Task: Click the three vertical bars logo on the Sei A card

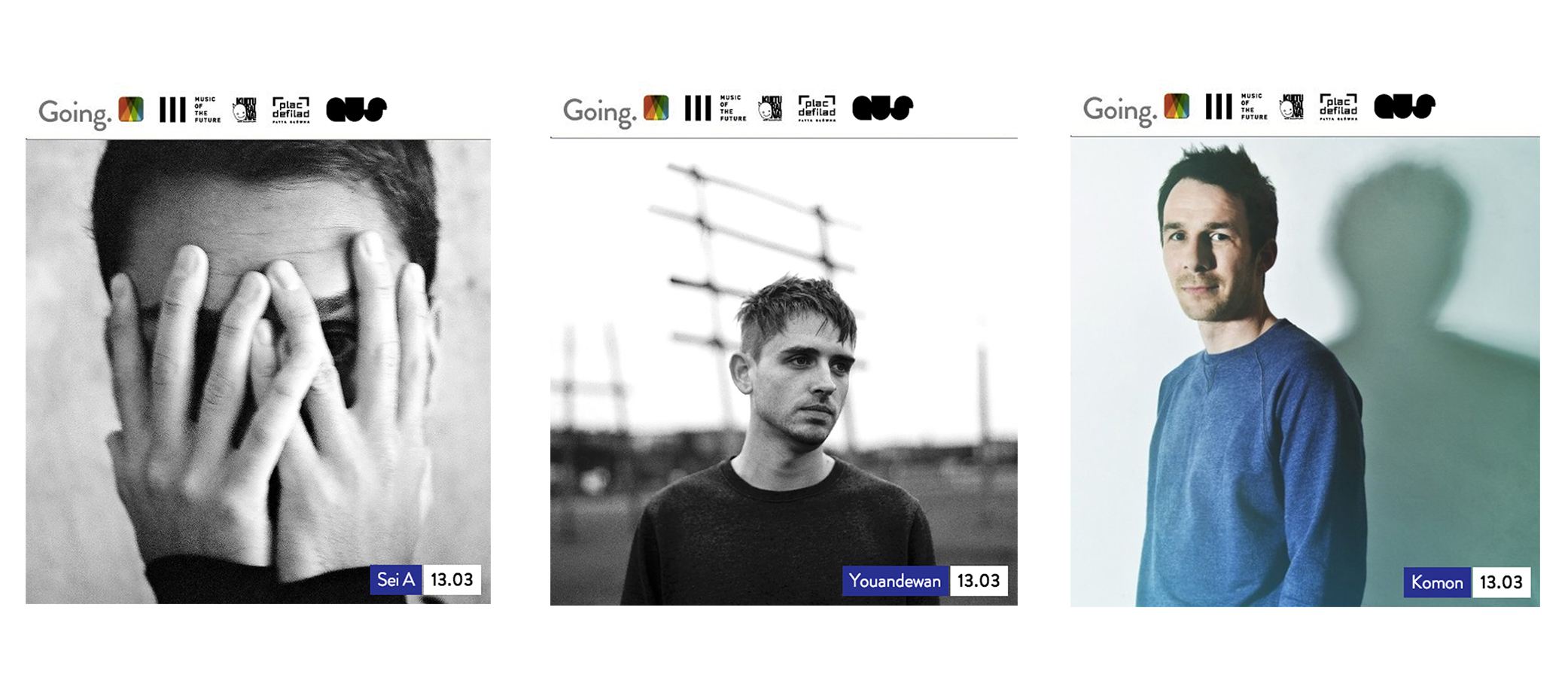Action: [x=172, y=110]
